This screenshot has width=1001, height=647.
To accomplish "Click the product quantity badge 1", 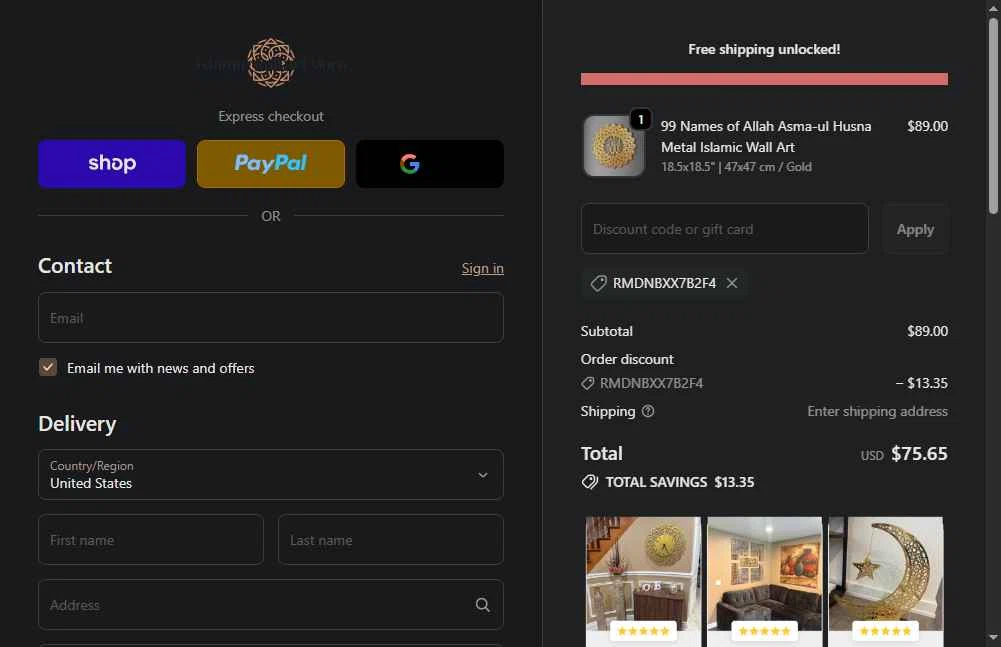I will tap(641, 119).
